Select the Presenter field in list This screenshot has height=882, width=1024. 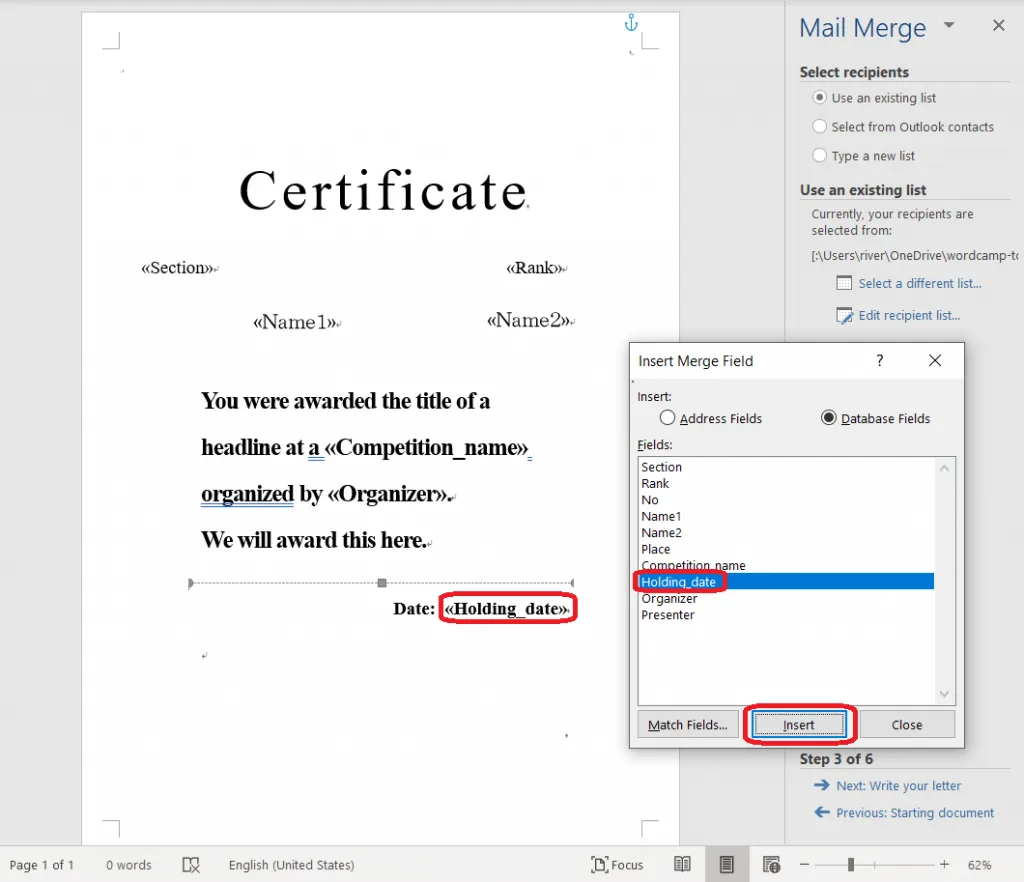pyautogui.click(x=667, y=615)
